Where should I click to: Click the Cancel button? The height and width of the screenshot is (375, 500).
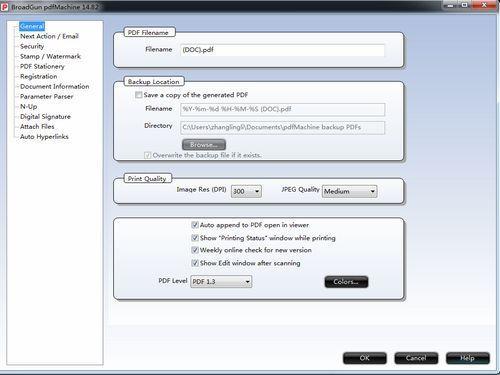416,358
